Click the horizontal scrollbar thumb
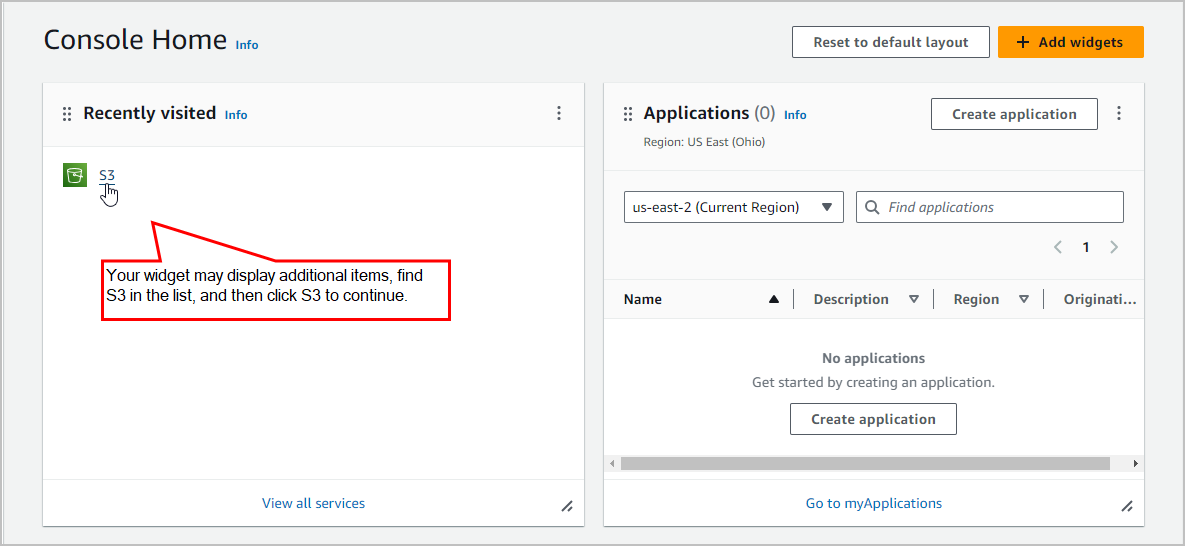Image resolution: width=1185 pixels, height=546 pixels. pyautogui.click(x=865, y=464)
